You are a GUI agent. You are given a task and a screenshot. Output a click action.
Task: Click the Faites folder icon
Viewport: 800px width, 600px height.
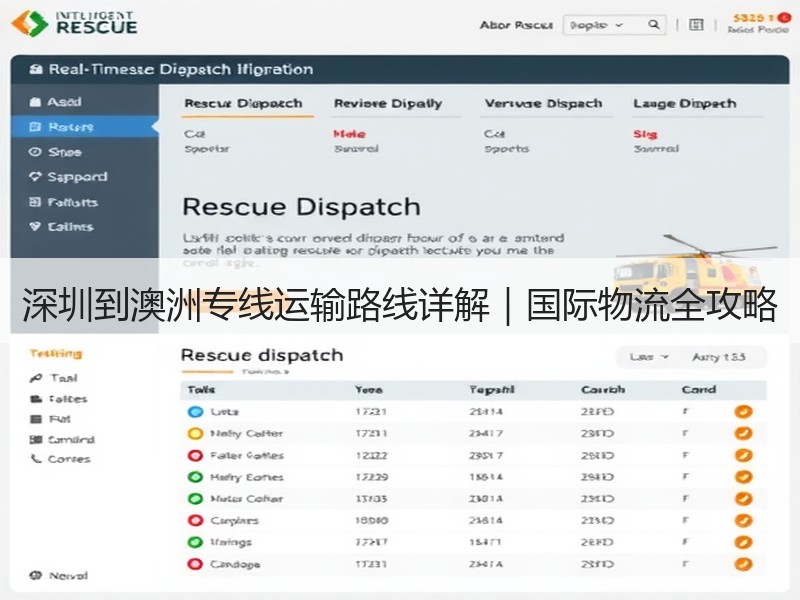point(36,399)
